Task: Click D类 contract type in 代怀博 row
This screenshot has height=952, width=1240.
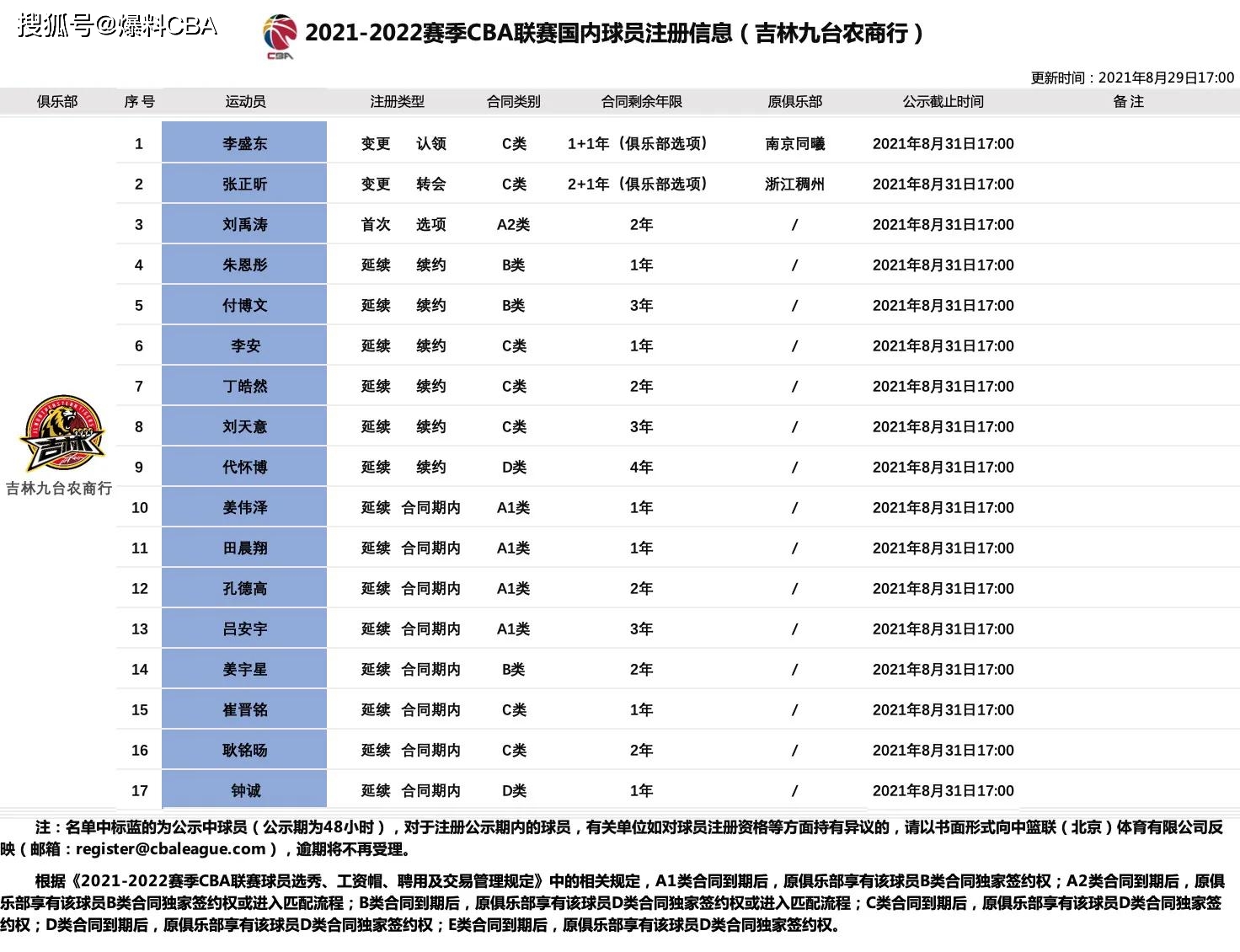Action: [514, 468]
